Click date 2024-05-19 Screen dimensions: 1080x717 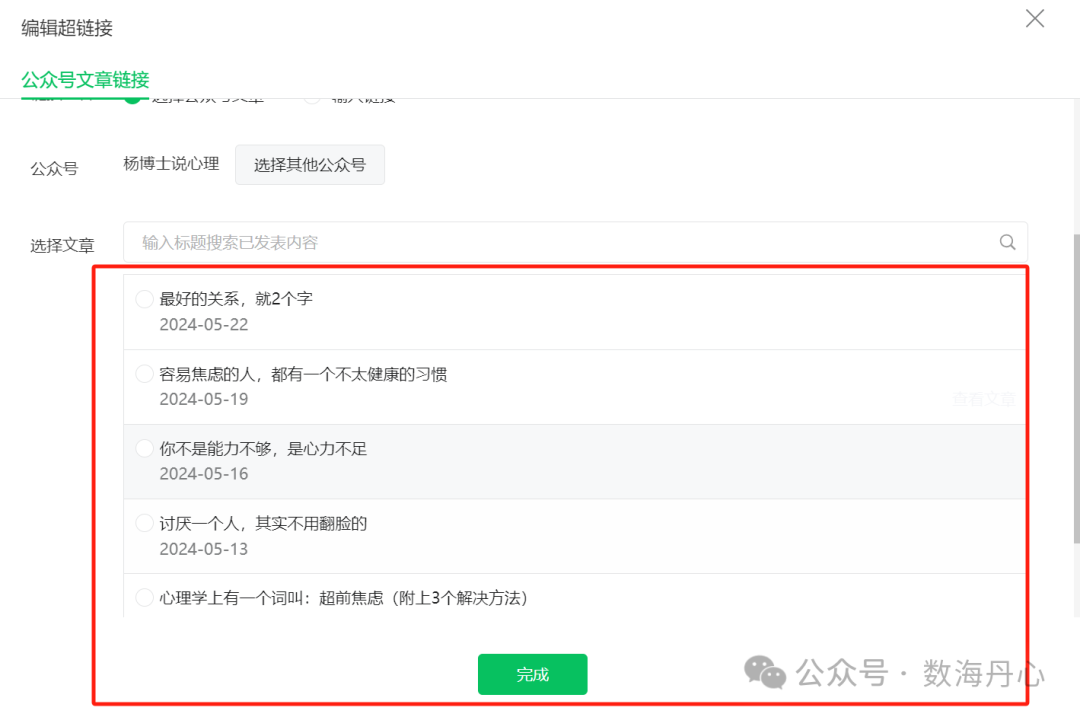coord(204,399)
